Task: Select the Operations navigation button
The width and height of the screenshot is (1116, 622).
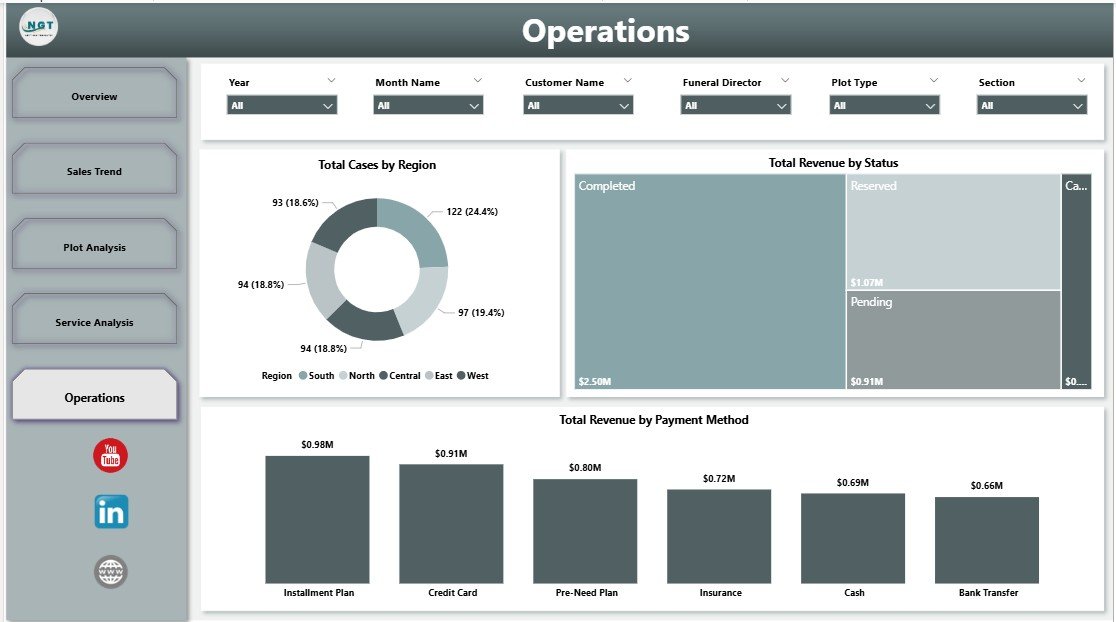Action: point(94,396)
